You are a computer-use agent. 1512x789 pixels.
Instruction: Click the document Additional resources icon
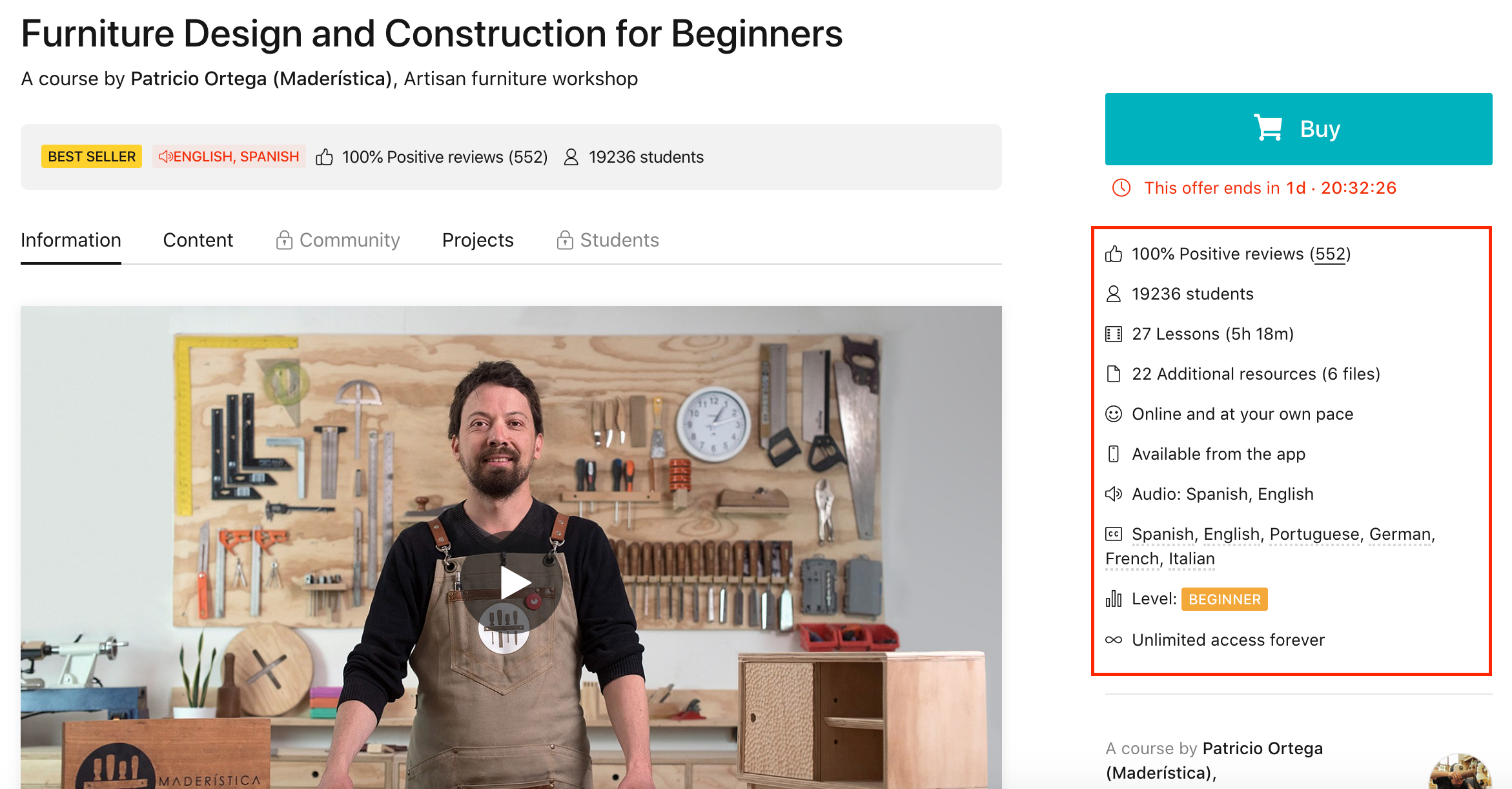pyautogui.click(x=1114, y=374)
